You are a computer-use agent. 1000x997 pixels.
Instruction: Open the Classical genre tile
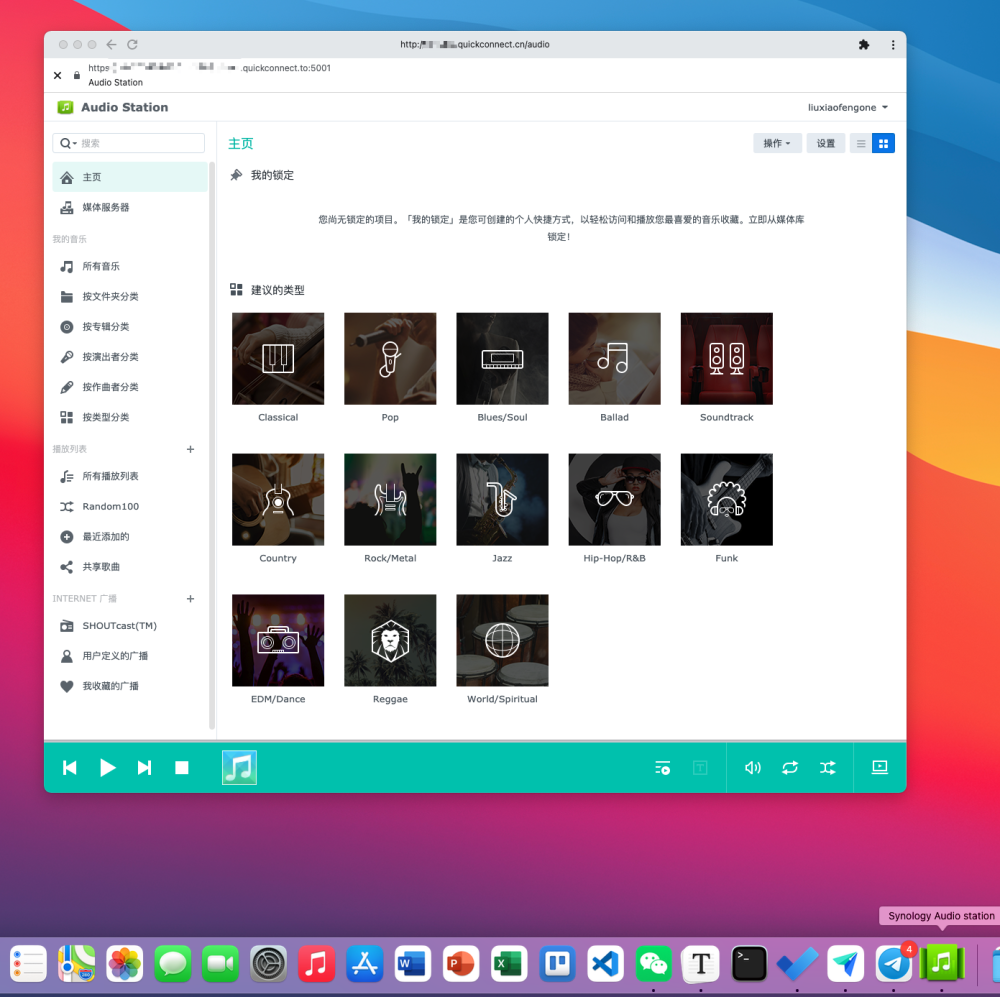coord(278,358)
